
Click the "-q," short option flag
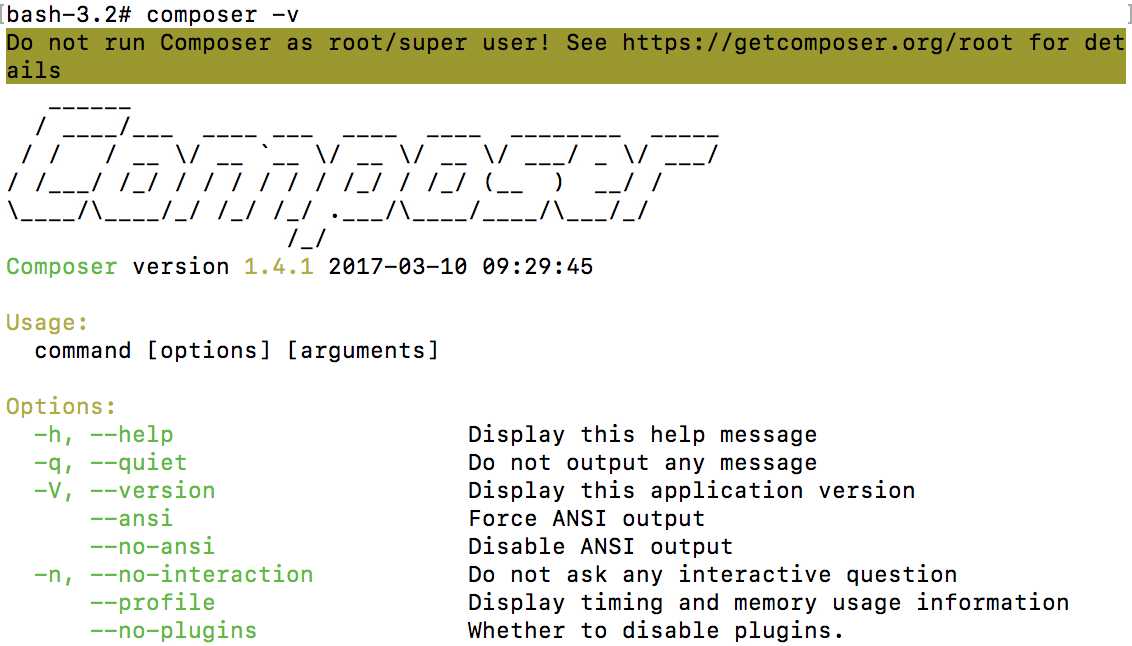click(x=53, y=463)
